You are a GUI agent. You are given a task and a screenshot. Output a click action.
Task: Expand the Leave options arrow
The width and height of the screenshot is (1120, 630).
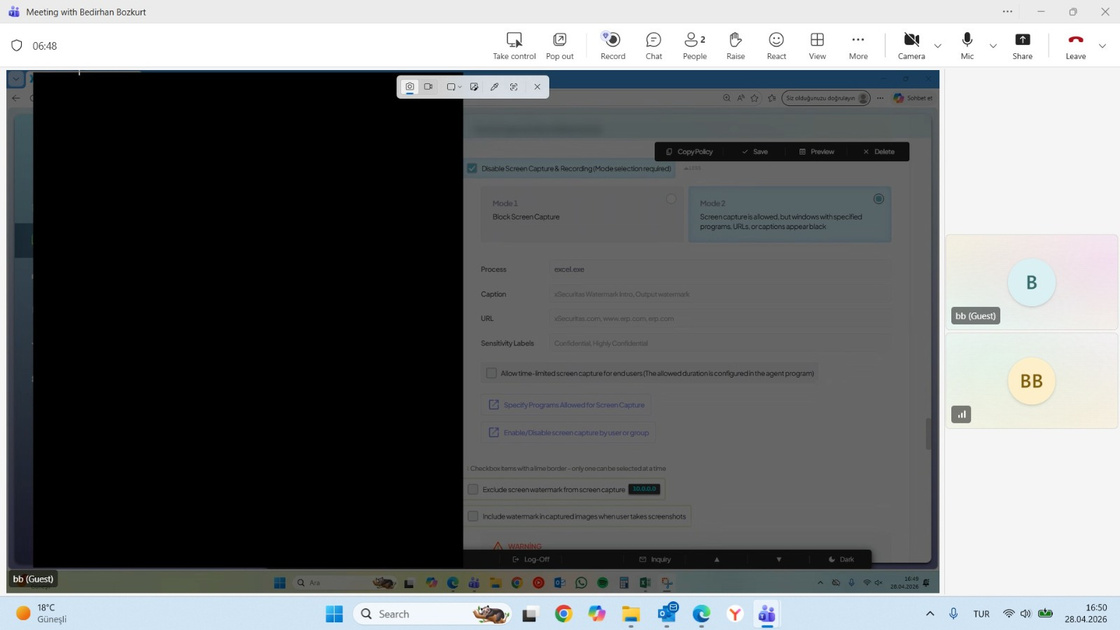point(1102,46)
